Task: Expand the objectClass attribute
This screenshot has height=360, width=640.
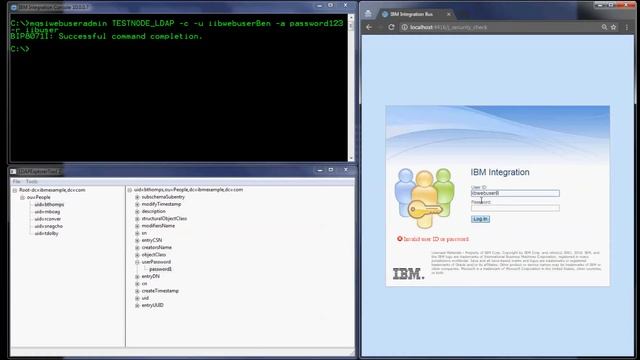Action: (138, 255)
